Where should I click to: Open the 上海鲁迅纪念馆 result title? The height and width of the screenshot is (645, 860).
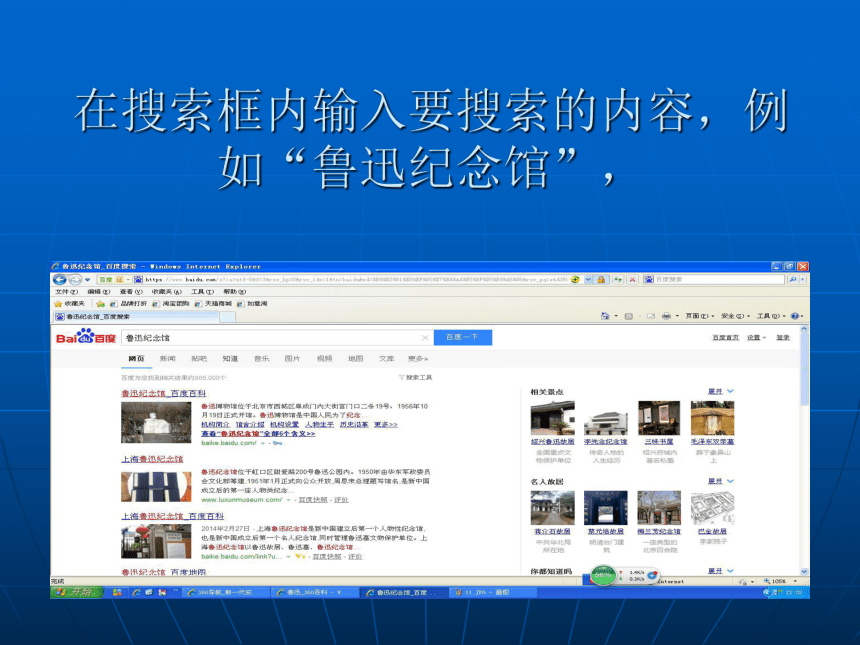[152, 459]
